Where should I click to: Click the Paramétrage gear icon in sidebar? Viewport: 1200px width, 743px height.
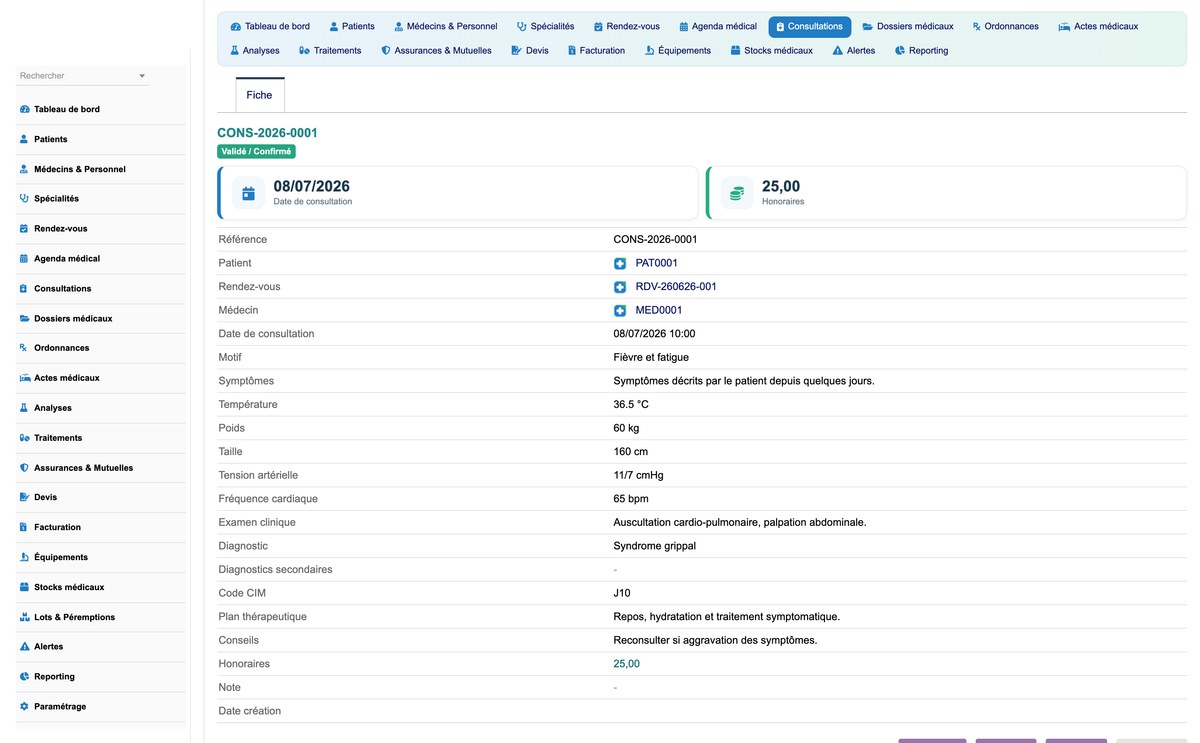[24, 706]
